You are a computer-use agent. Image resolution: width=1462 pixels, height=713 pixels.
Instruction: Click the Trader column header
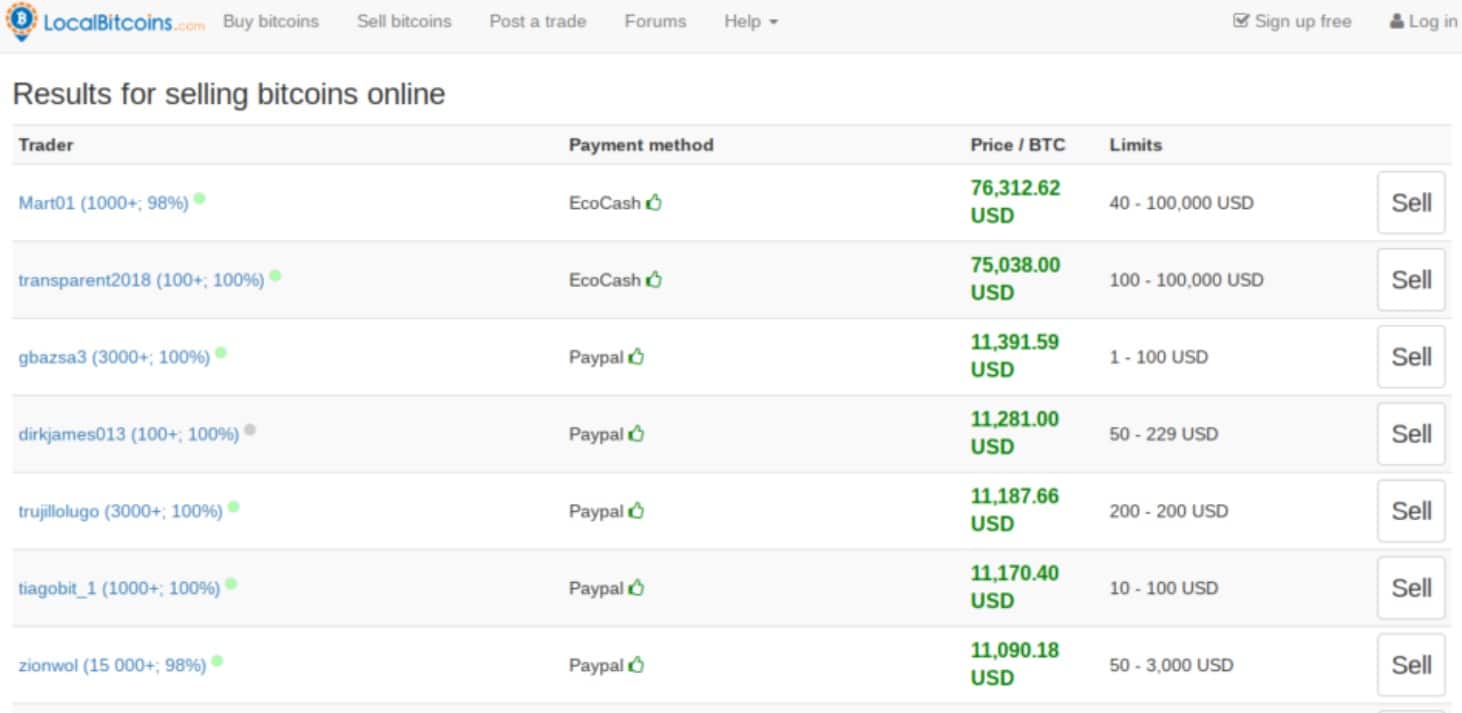(x=46, y=145)
